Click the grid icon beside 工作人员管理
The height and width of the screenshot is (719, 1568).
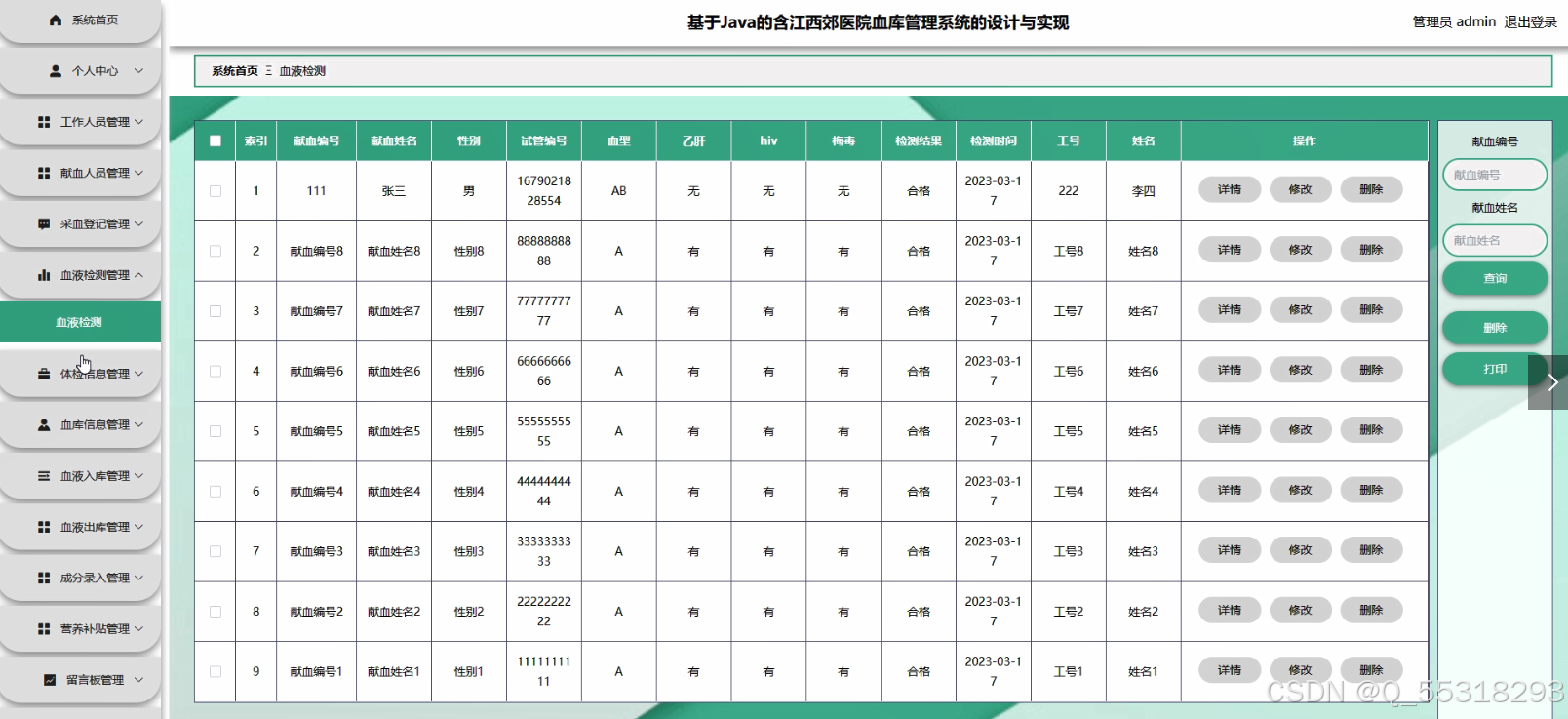[44, 122]
